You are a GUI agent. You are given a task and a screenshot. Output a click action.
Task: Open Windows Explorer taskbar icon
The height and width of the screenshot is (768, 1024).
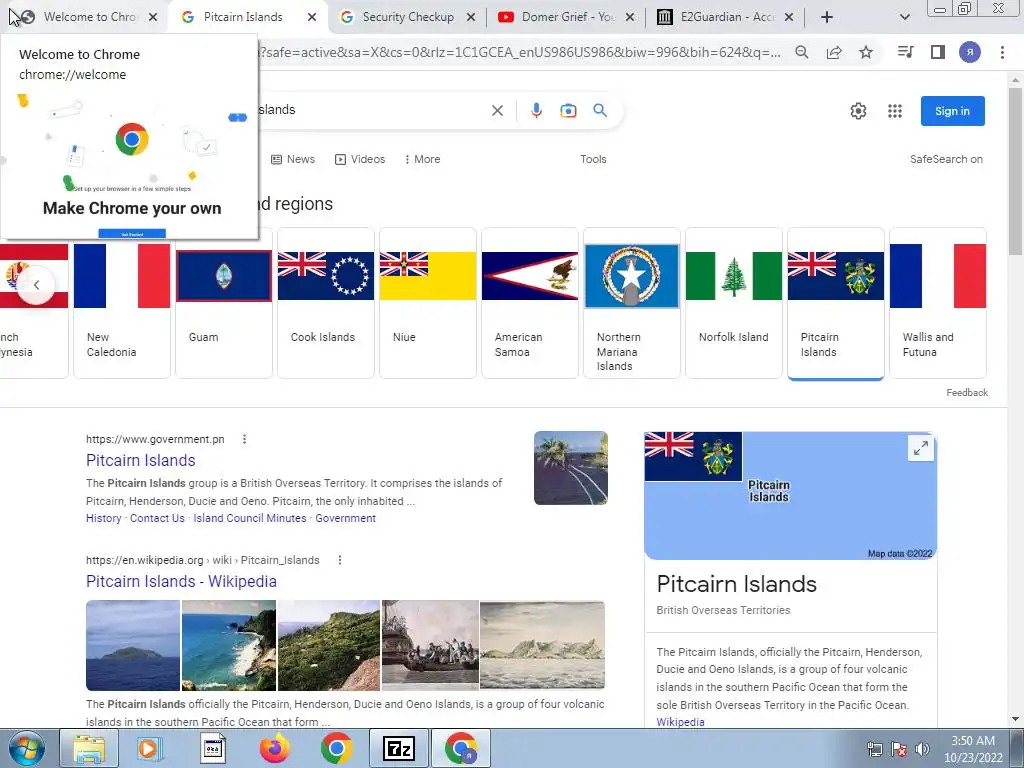pos(89,748)
